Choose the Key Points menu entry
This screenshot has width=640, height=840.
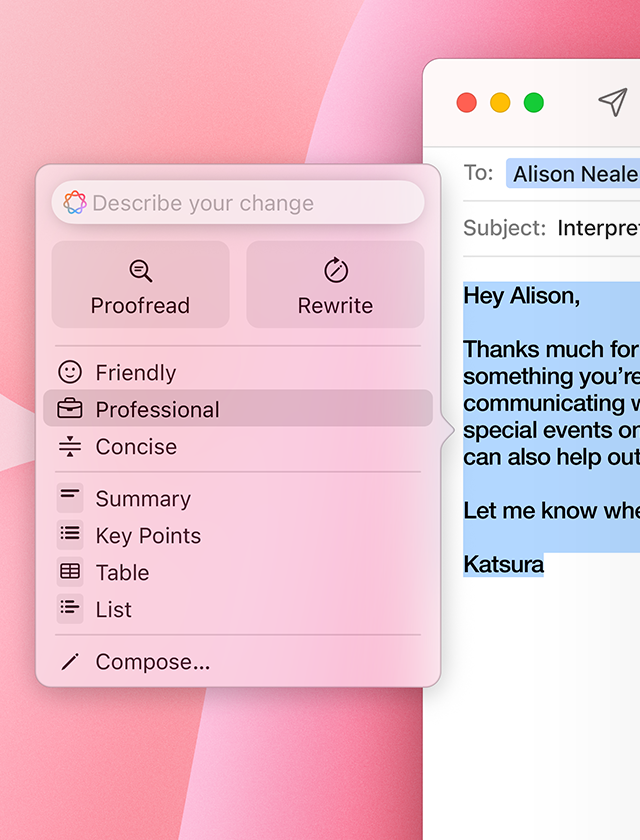coord(148,536)
